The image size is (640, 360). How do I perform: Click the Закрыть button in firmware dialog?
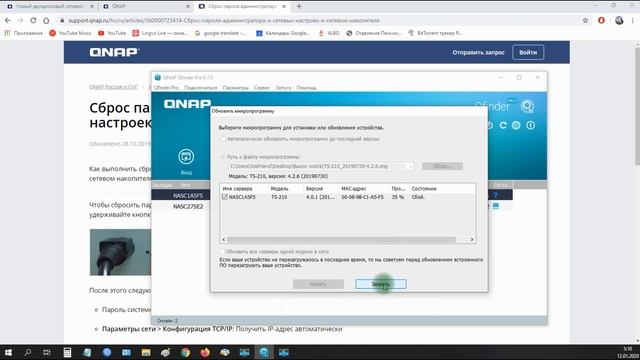tap(381, 284)
